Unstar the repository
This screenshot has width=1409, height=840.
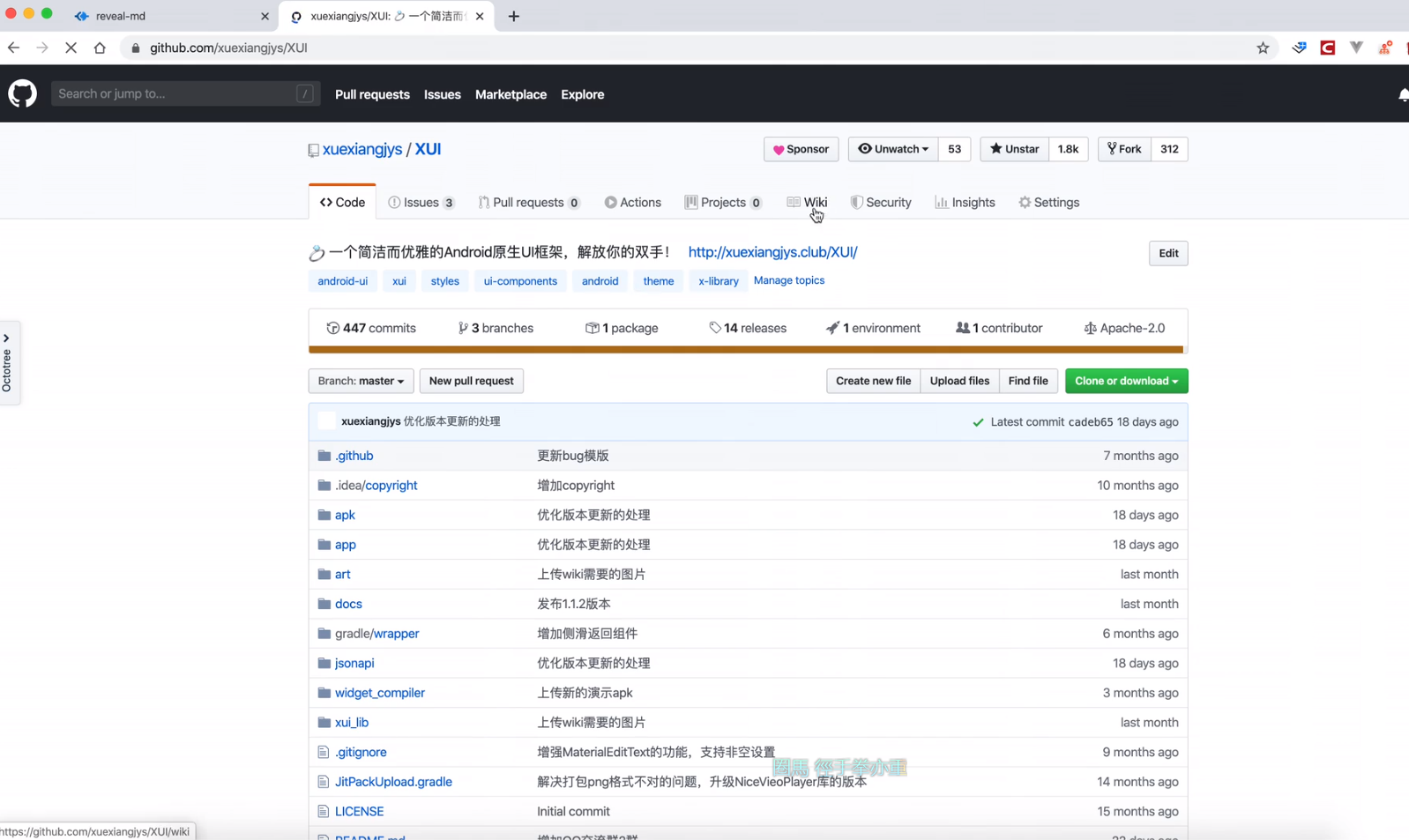click(1014, 149)
